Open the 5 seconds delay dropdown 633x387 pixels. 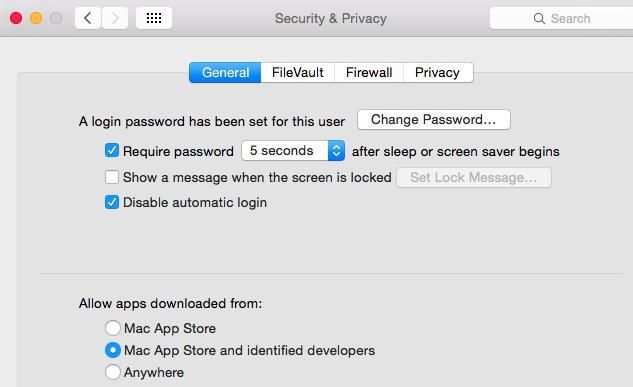pyautogui.click(x=293, y=151)
